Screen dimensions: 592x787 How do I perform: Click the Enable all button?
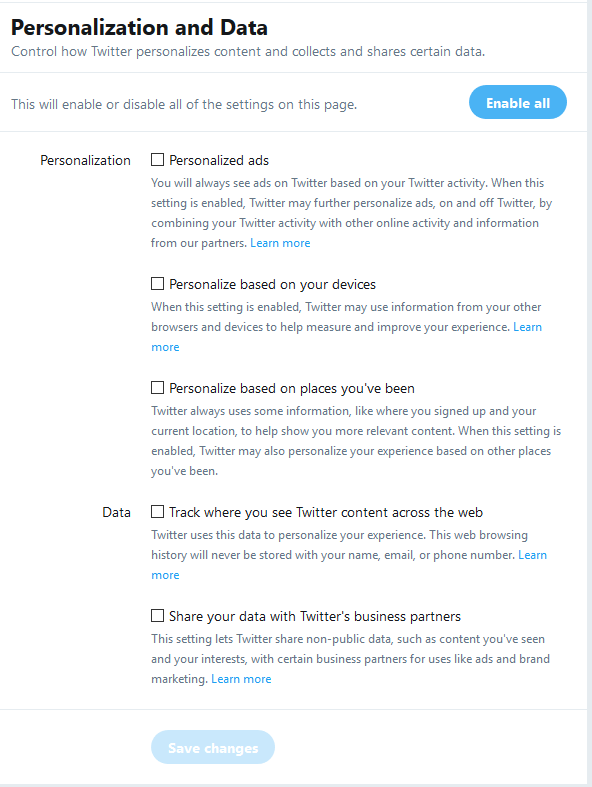click(518, 102)
